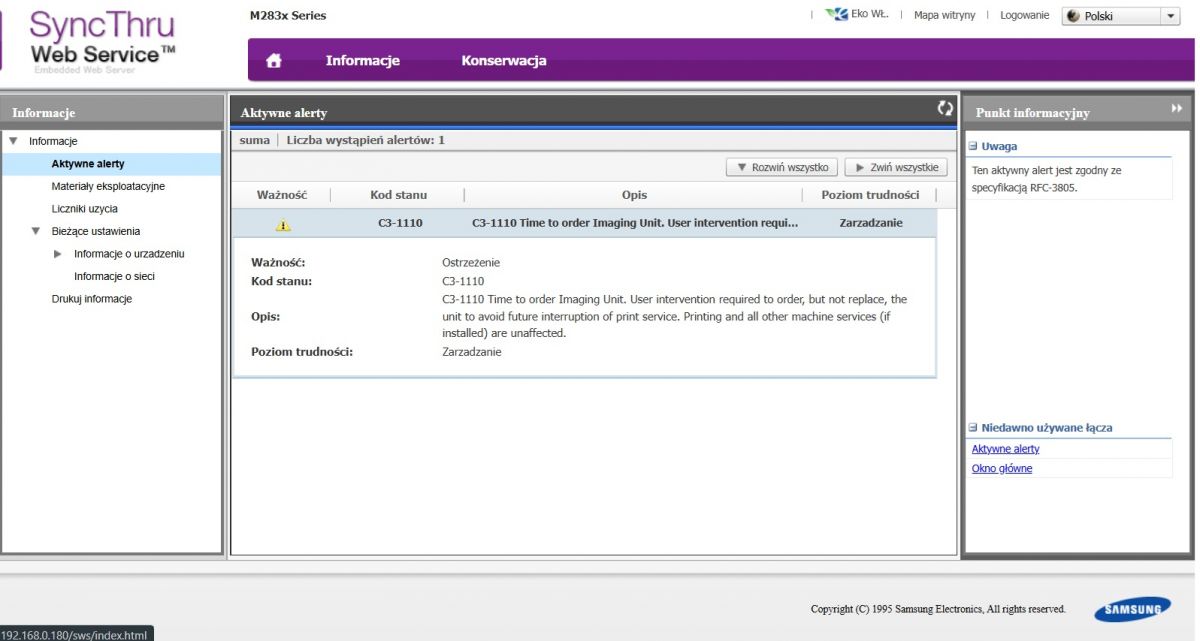This screenshot has height=641, width=1200.
Task: Select Liczniki uzycia in the sidebar
Action: coord(85,209)
